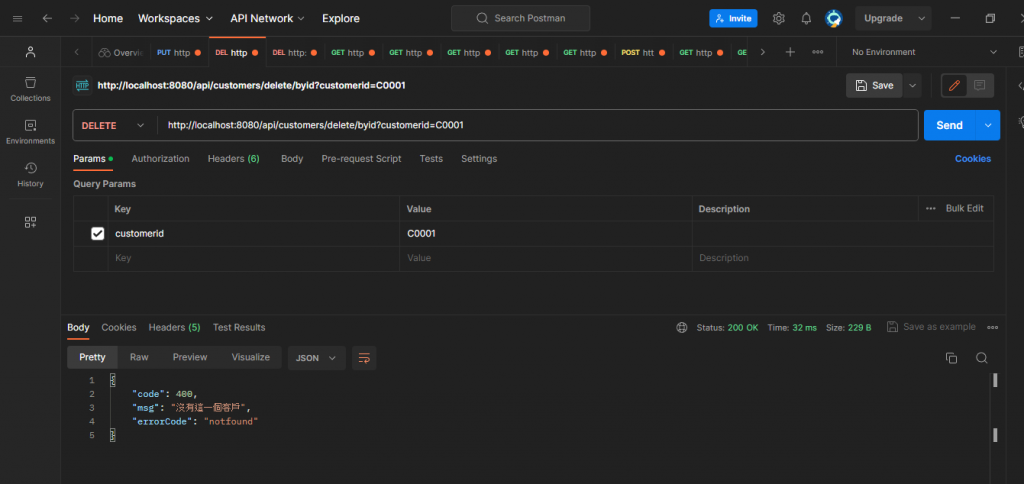Search the response with the magnifier icon
Viewport: 1024px width, 484px height.
pyautogui.click(x=982, y=358)
